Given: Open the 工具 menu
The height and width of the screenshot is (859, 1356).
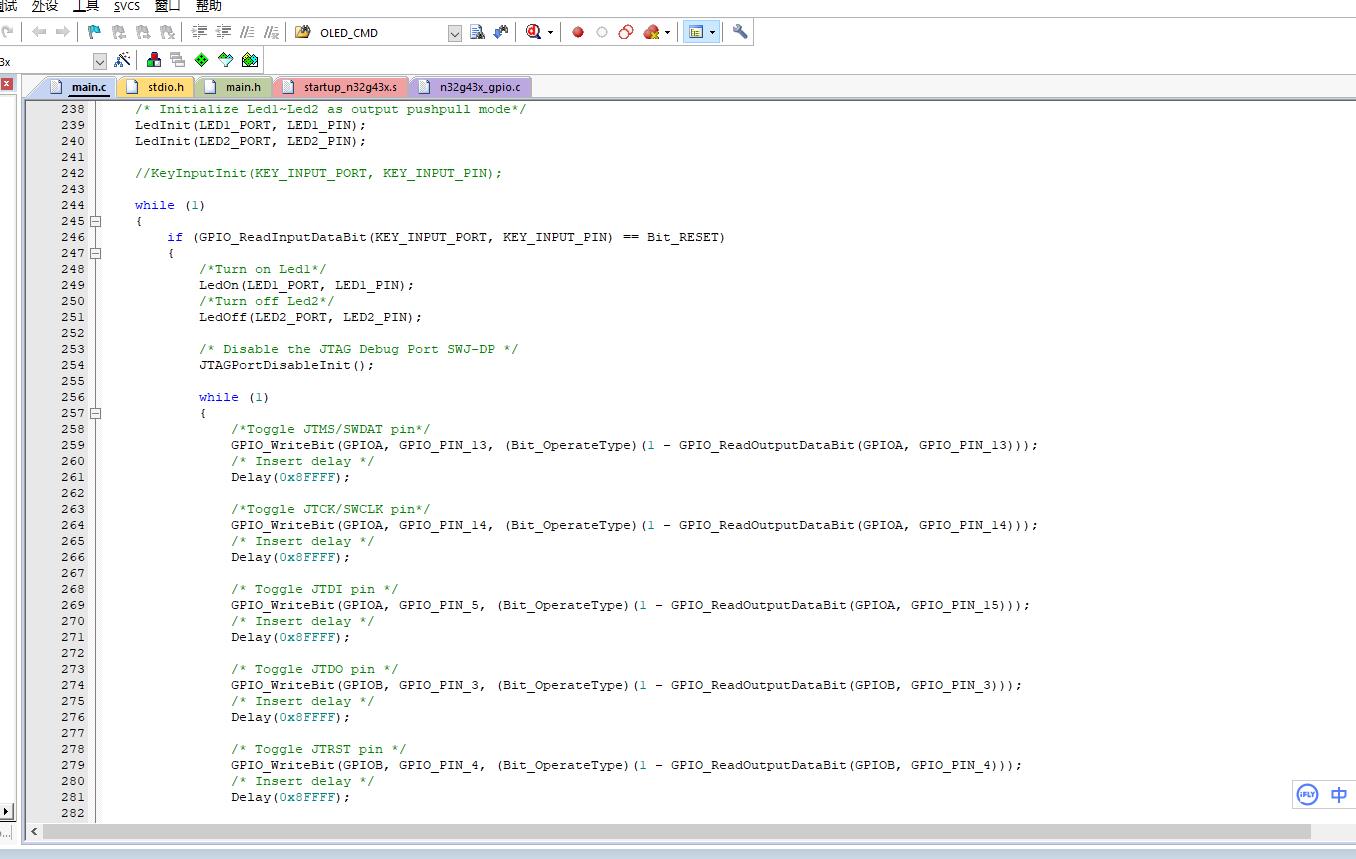Looking at the screenshot, I should [86, 6].
